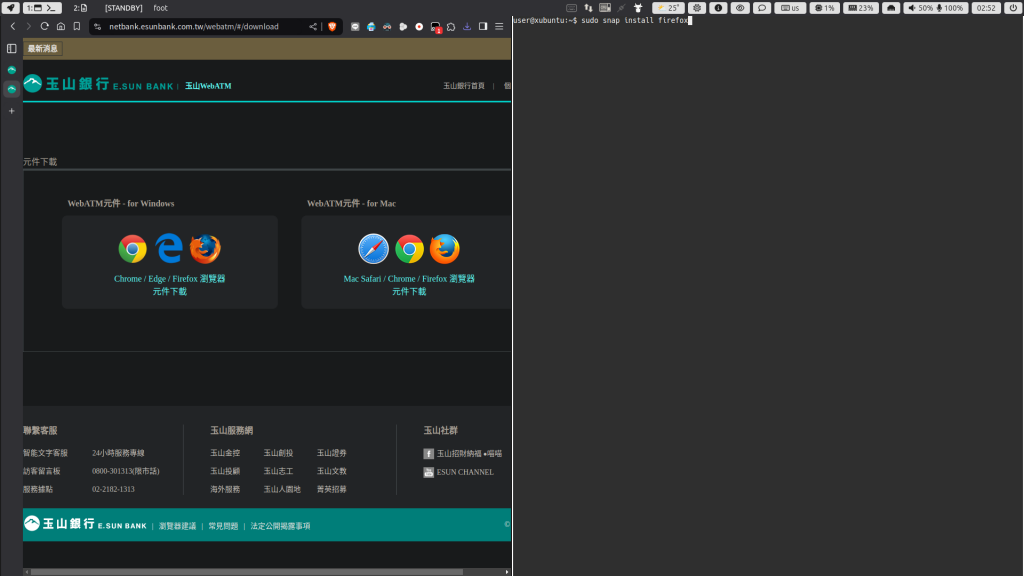
Task: Open 玉山志工 footer link
Action: [x=278, y=471]
